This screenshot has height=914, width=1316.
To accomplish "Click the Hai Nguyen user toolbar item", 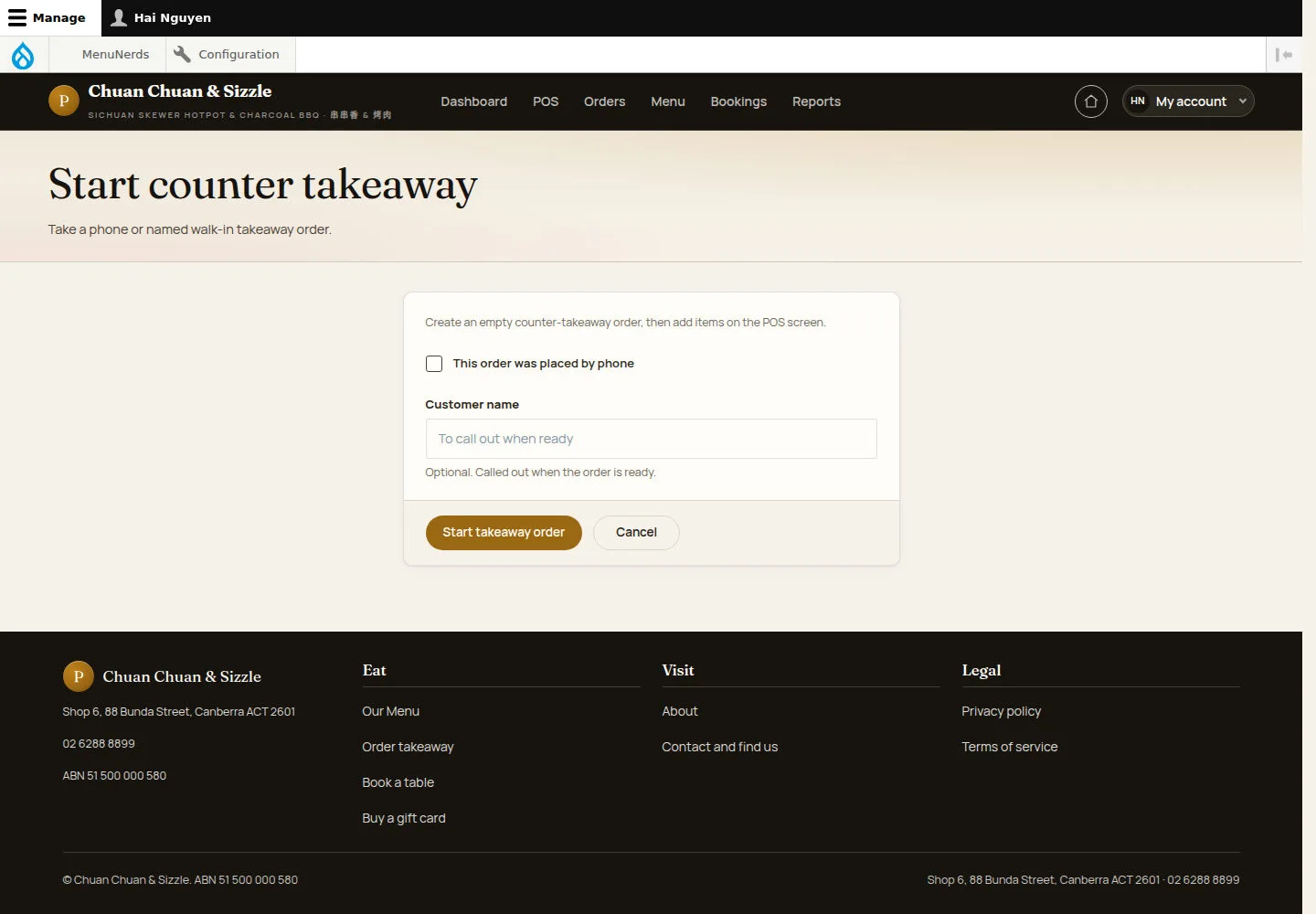I will (x=161, y=17).
